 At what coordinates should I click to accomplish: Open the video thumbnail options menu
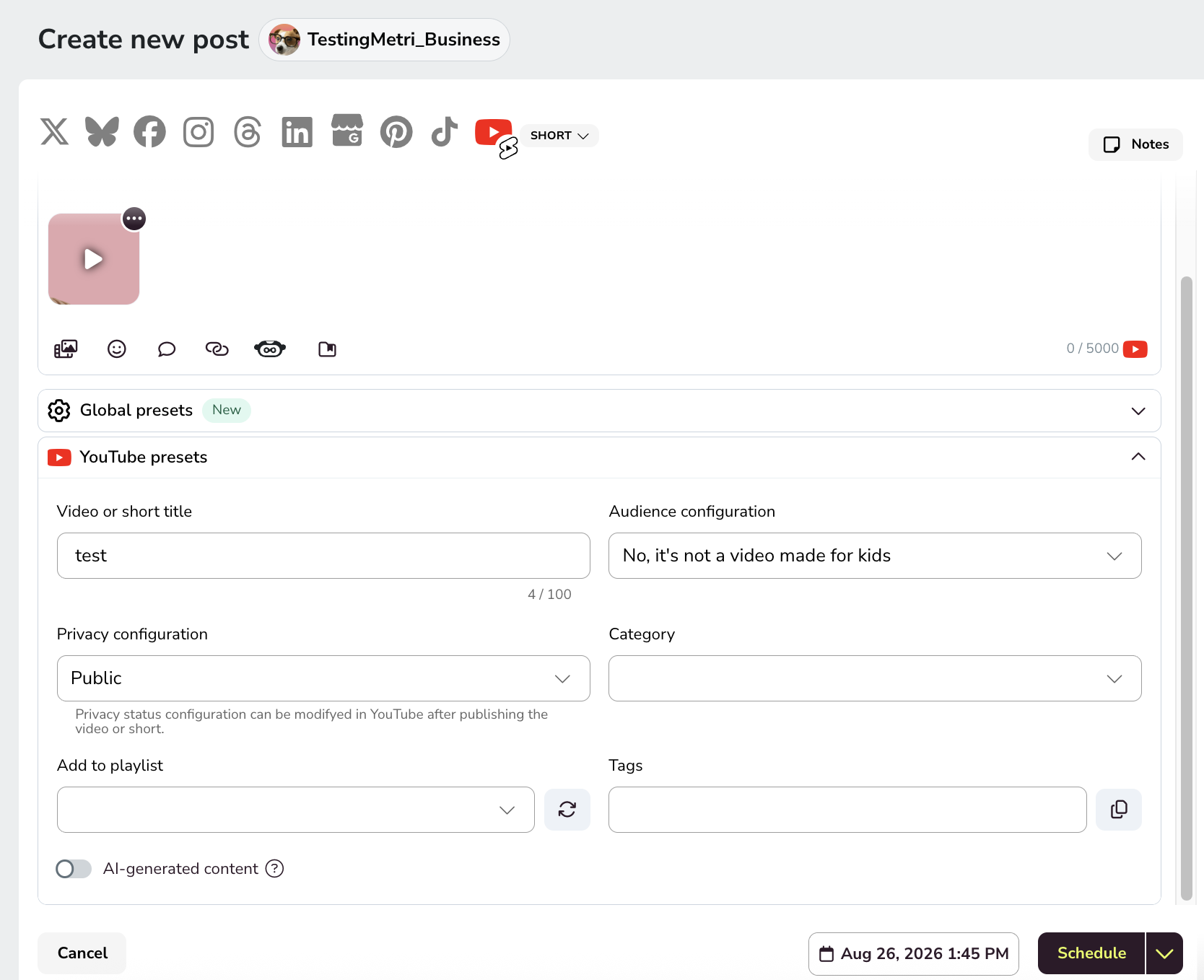point(134,219)
